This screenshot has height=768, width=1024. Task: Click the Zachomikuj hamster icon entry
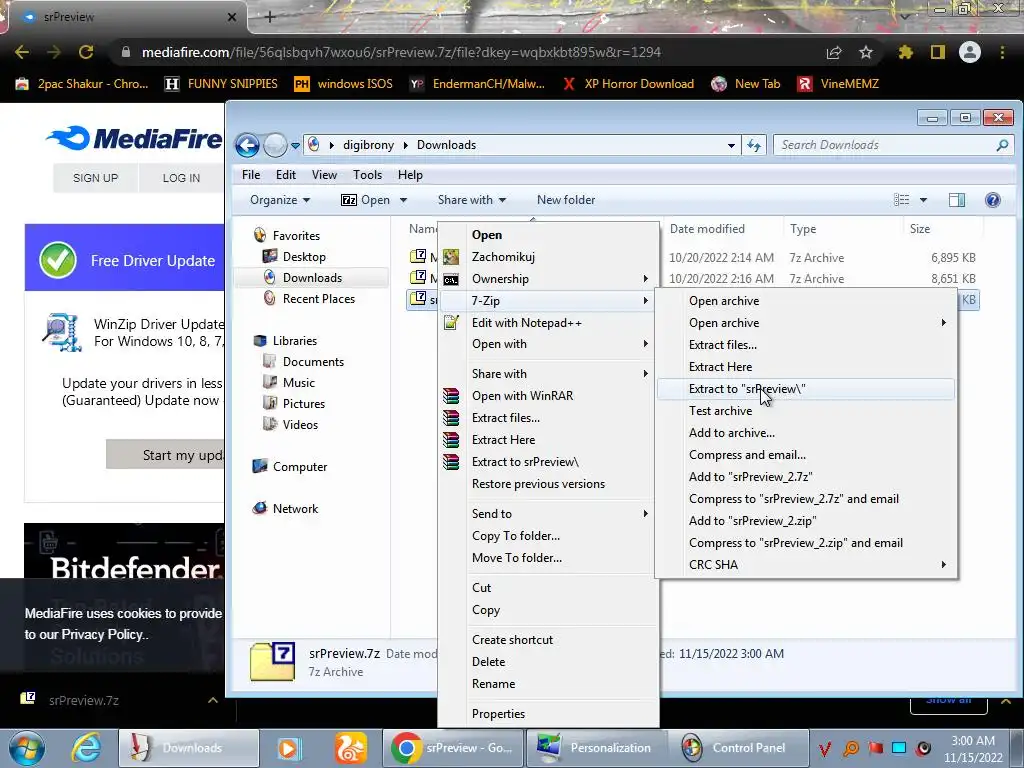click(x=451, y=257)
